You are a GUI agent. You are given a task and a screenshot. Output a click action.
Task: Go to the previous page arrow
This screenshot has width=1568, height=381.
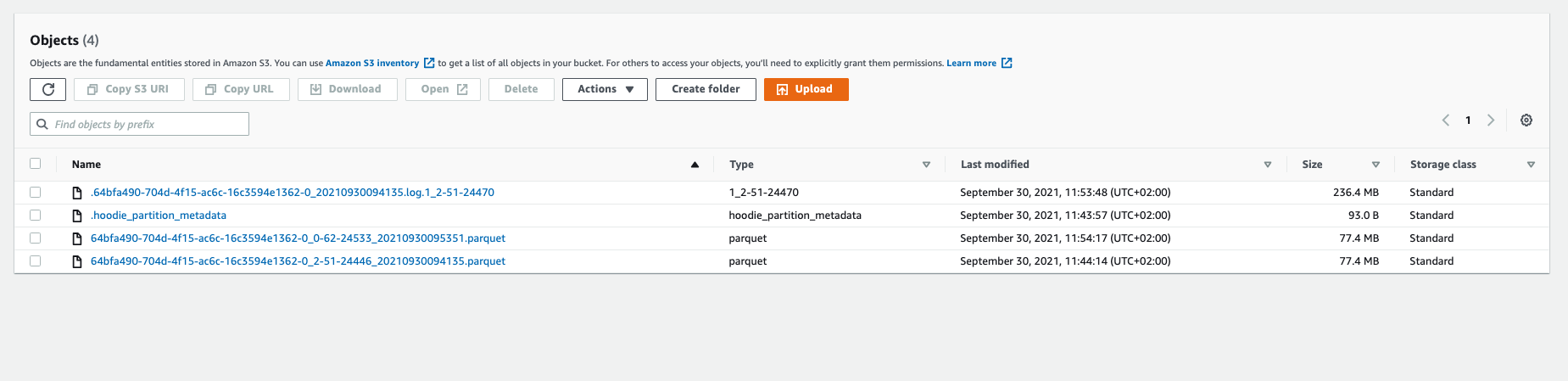click(1446, 120)
